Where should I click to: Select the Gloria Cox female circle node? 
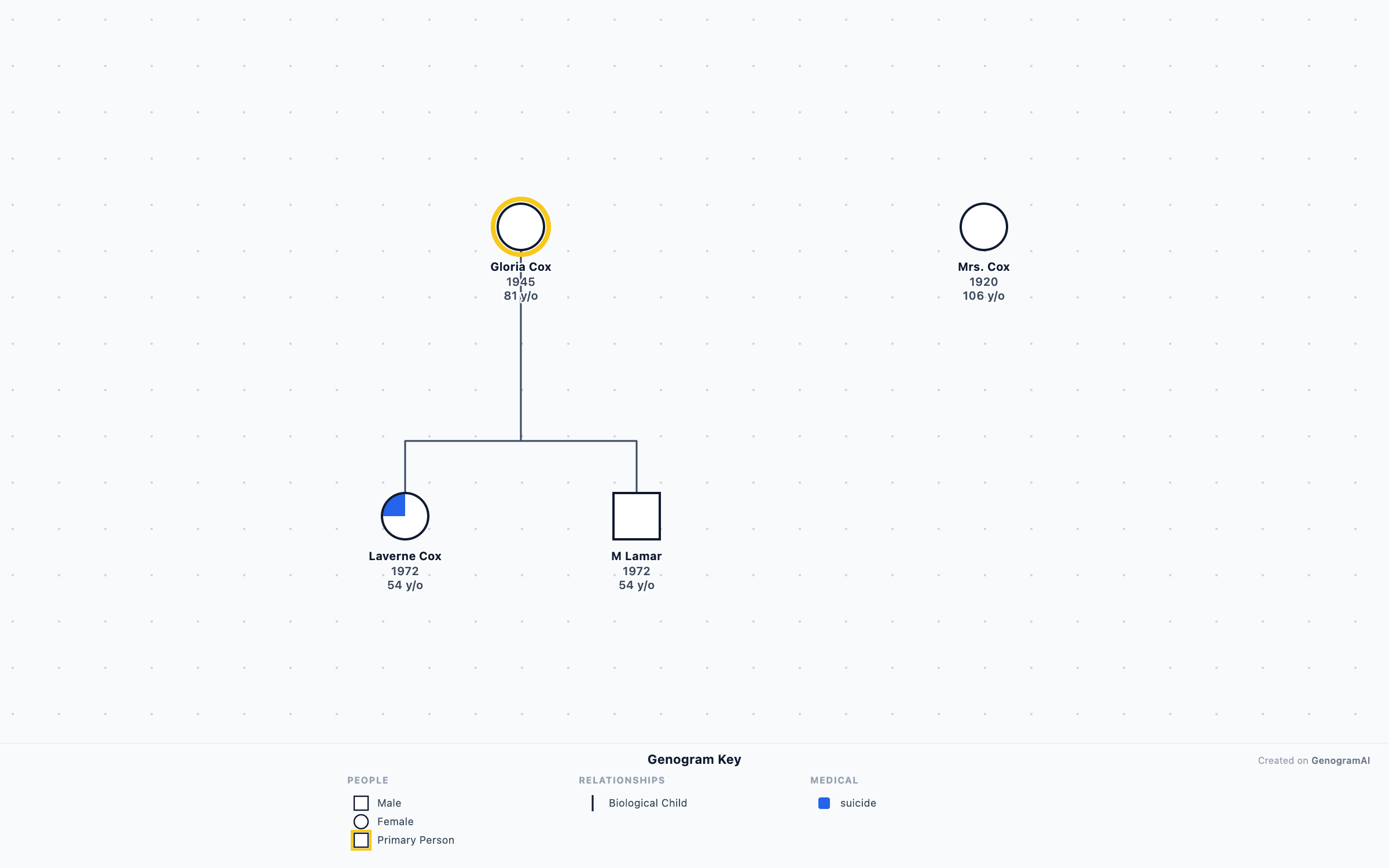point(520,227)
